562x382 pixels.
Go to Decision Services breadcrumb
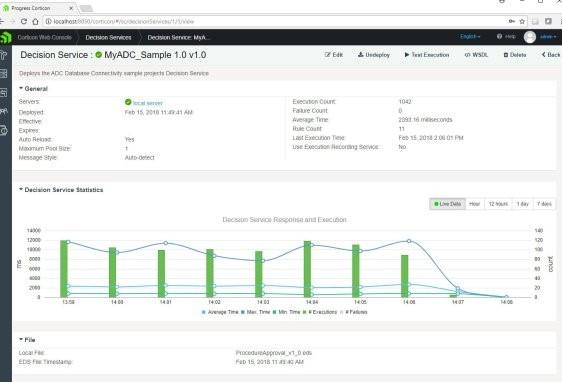(x=108, y=37)
